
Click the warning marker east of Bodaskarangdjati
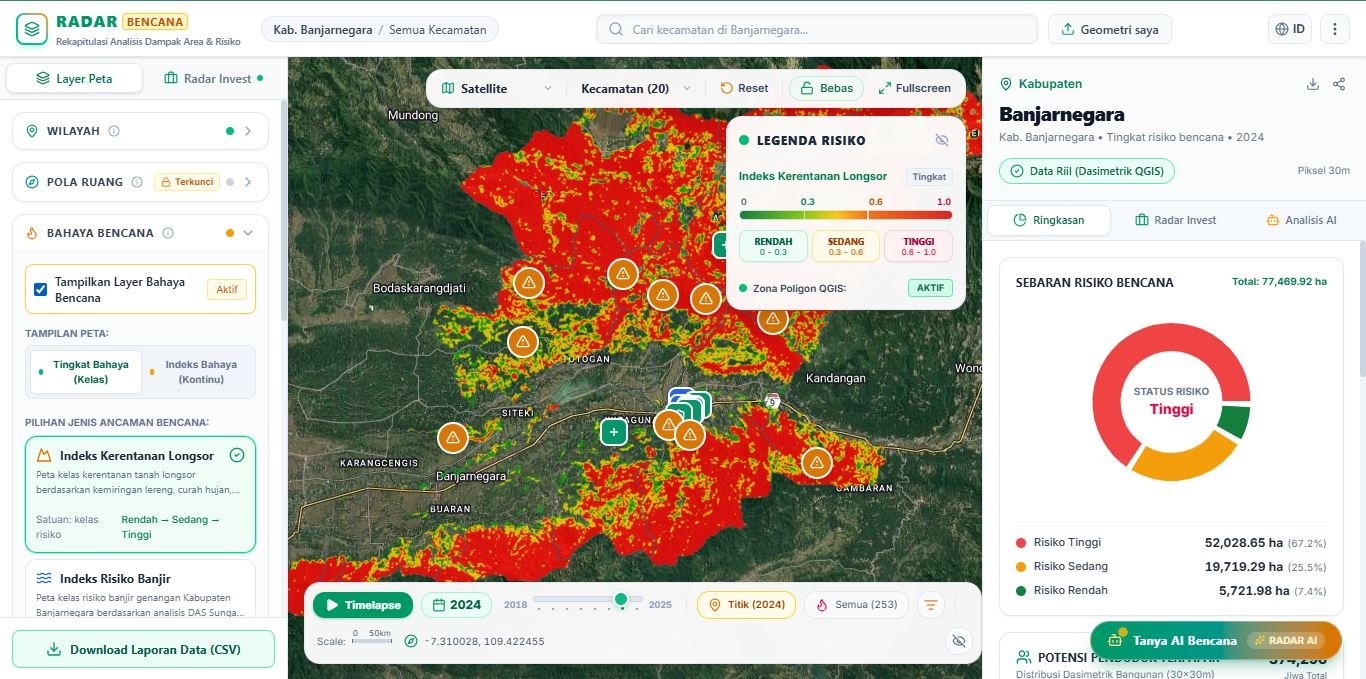pyautogui.click(x=529, y=282)
